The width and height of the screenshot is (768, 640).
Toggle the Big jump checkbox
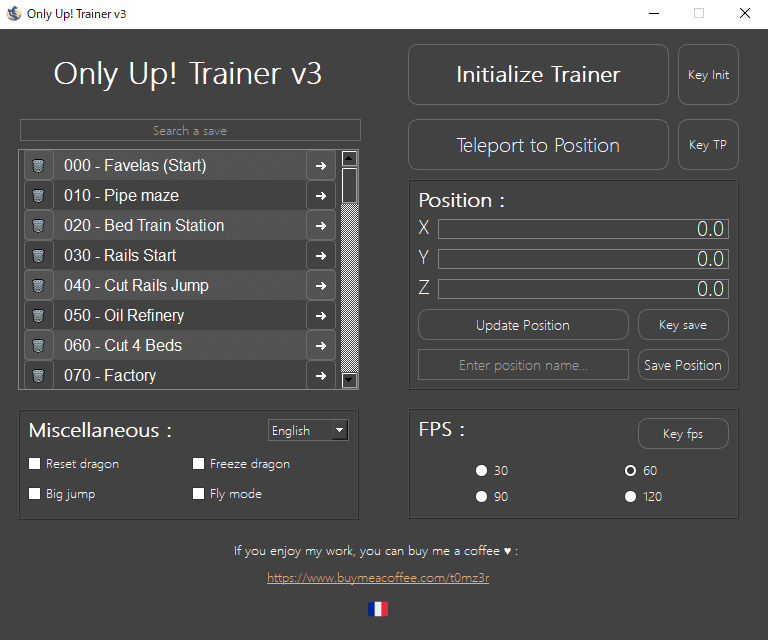(x=34, y=493)
